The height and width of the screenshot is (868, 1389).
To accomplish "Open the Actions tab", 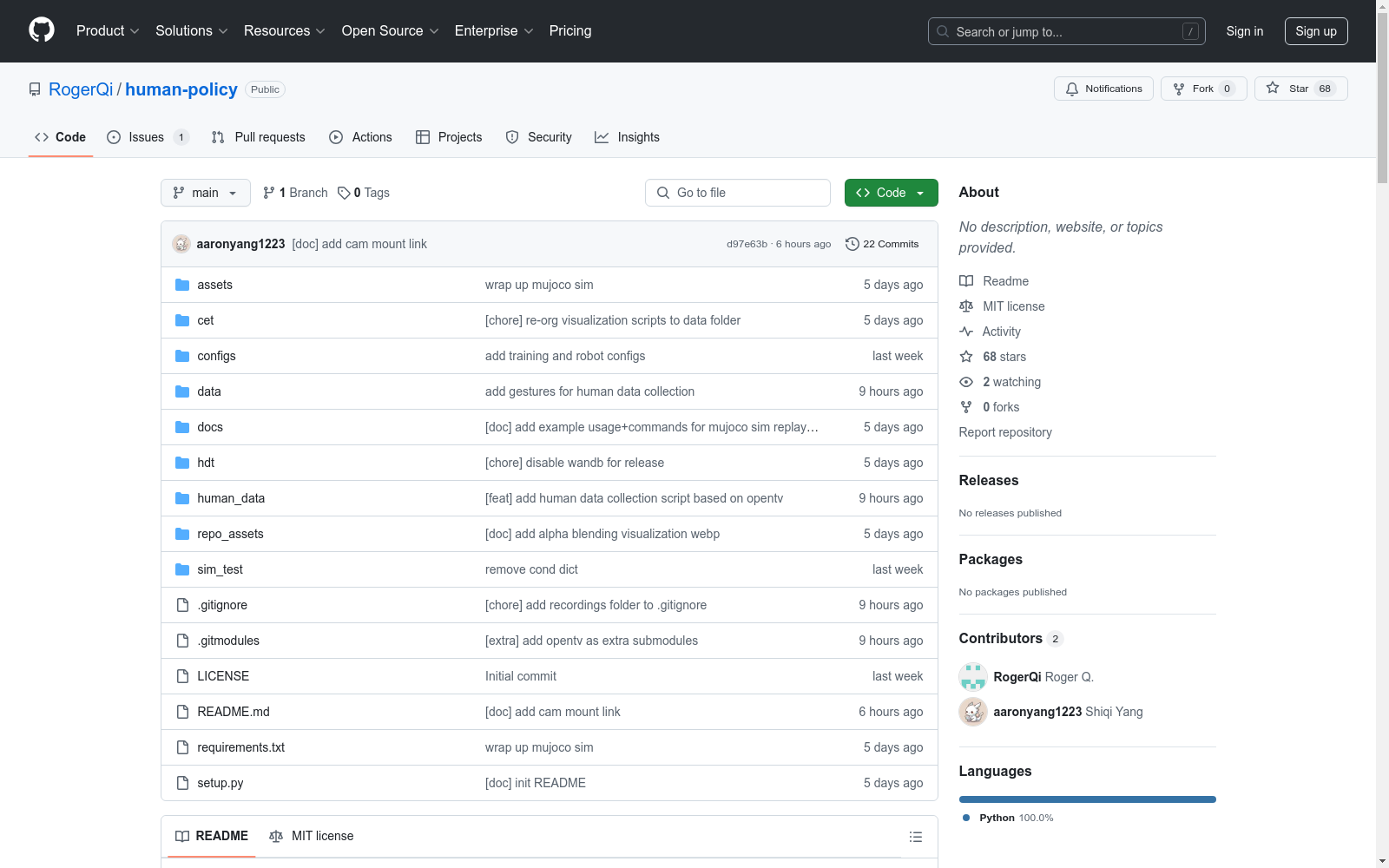I will click(x=360, y=137).
